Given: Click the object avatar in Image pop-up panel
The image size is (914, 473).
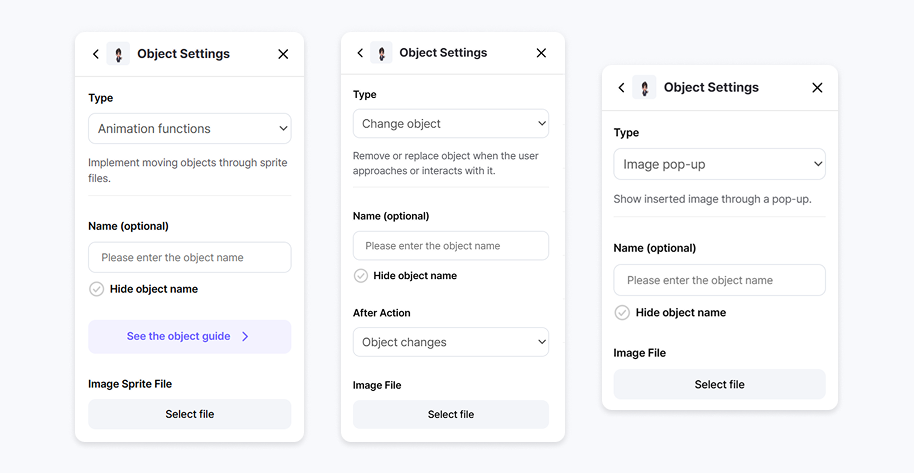Looking at the screenshot, I should tap(644, 88).
